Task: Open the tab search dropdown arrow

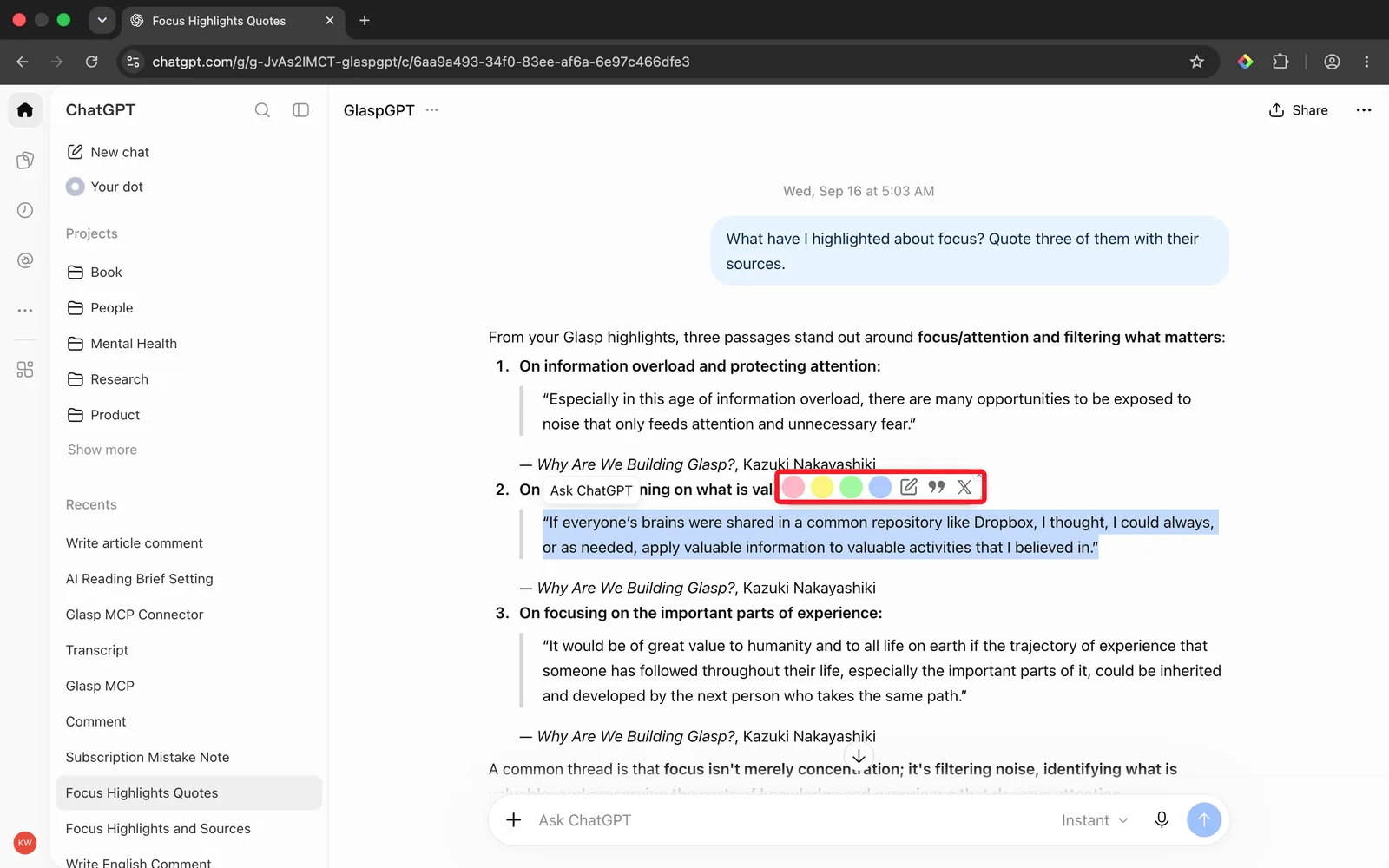Action: click(x=102, y=20)
